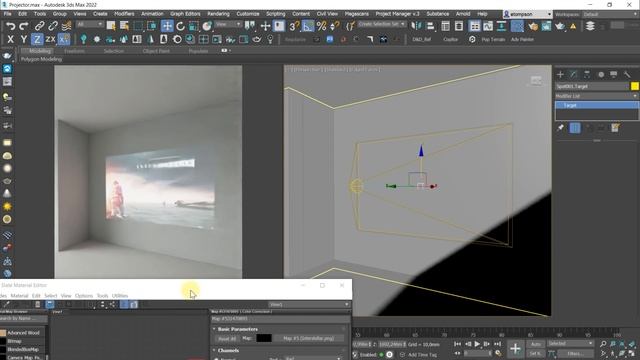Switch to the Freeform ribbon tab
640x360 pixels.
coord(74,51)
